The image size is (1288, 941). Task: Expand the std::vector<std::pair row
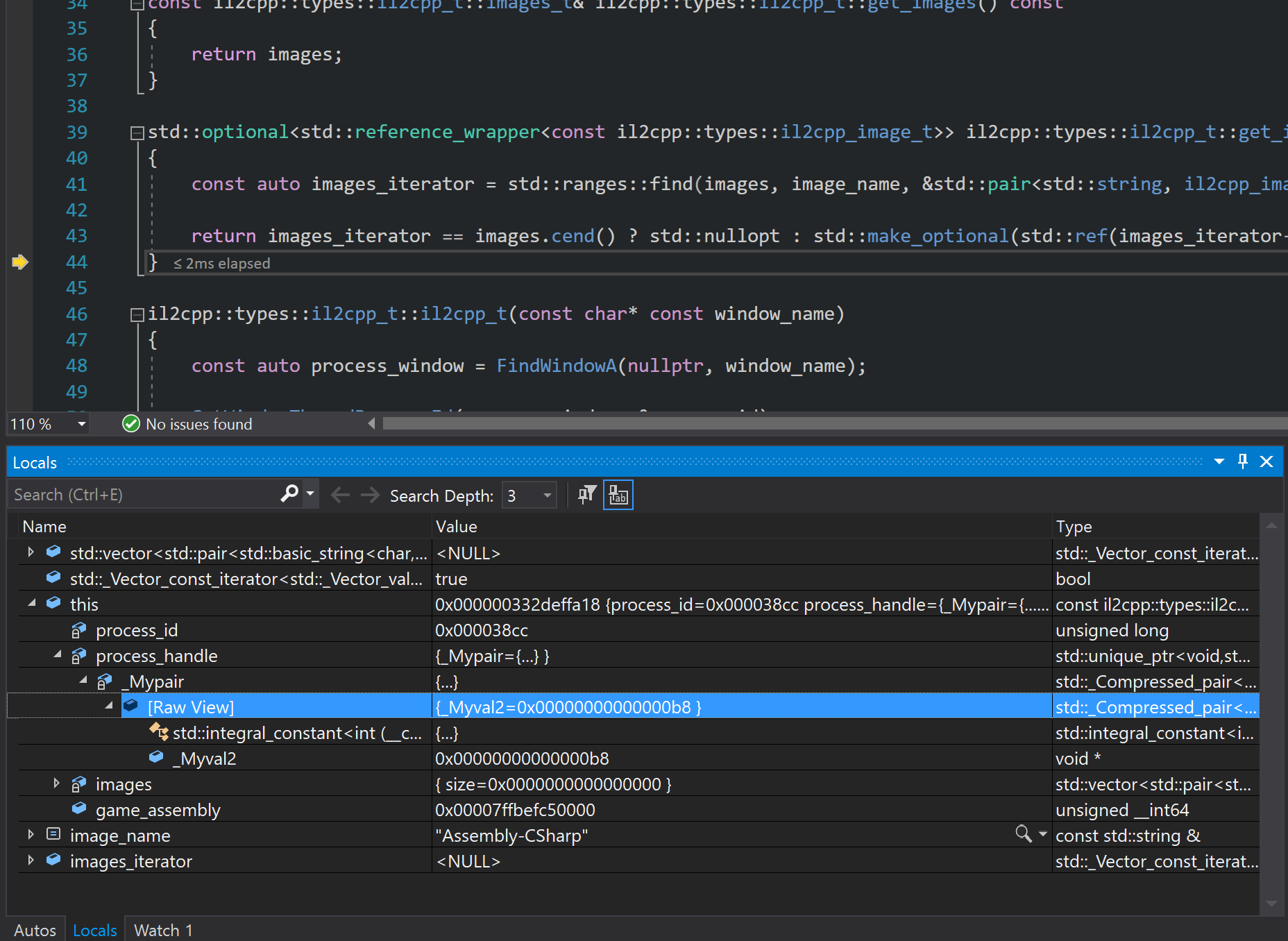pyautogui.click(x=31, y=552)
